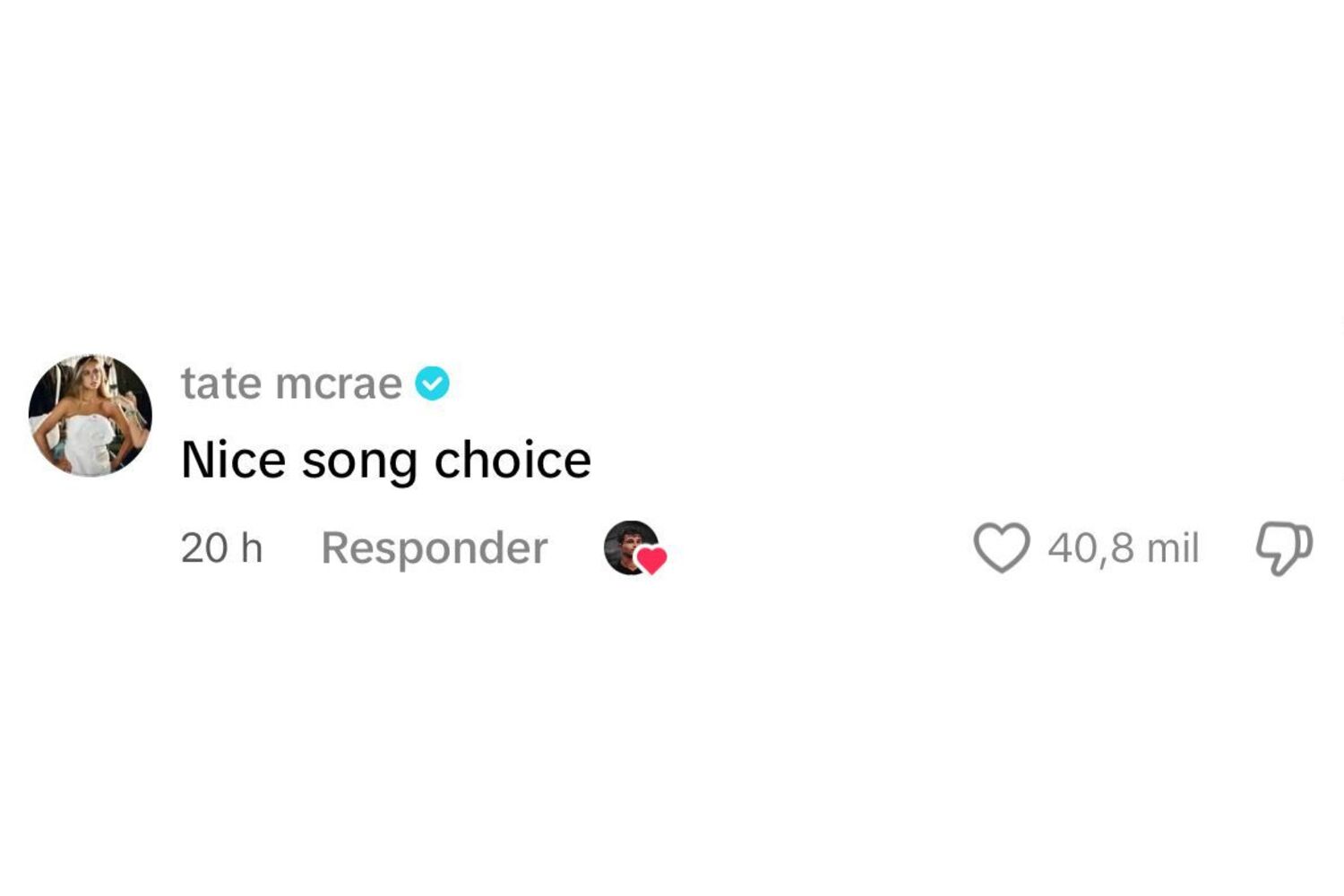
Task: Click the 20 h timestamp
Action: pos(221,547)
